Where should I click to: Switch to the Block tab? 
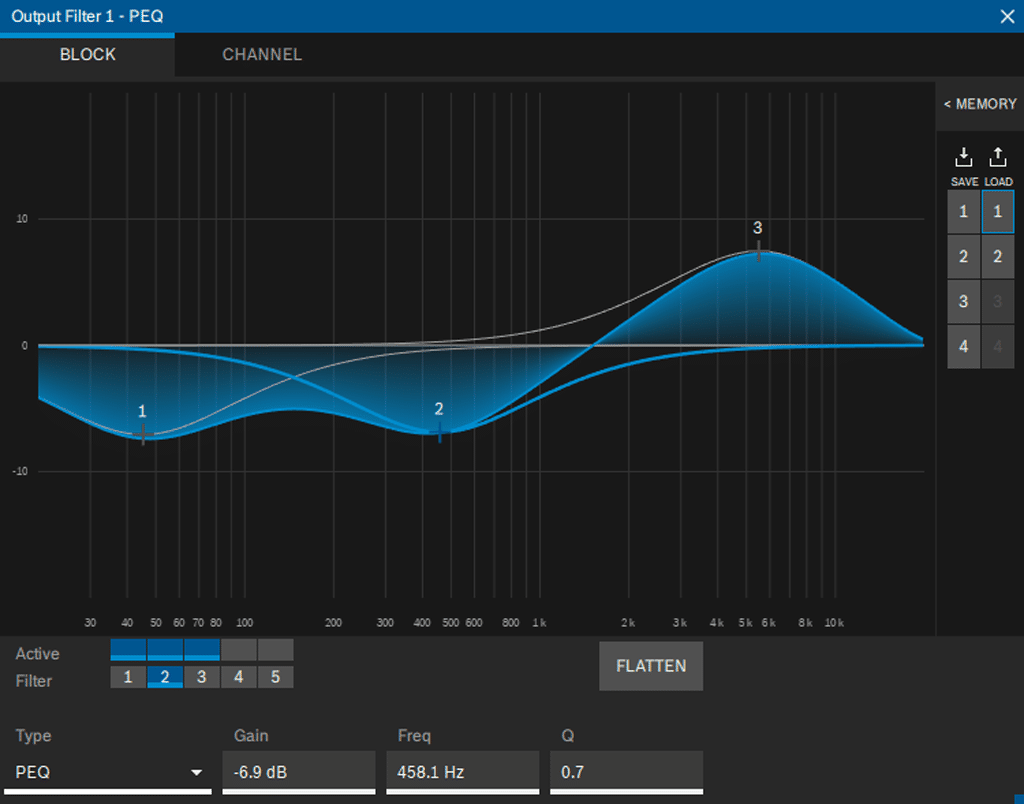click(x=88, y=55)
